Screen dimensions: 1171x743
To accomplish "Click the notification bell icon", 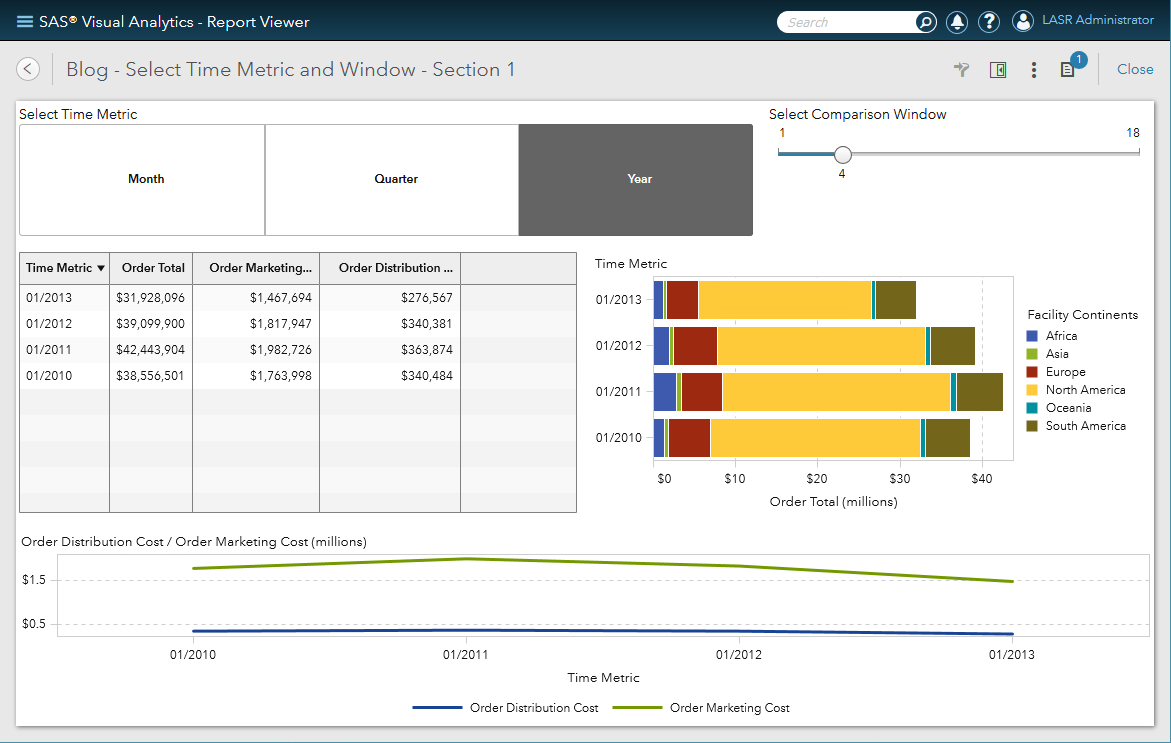I will pos(958,21).
